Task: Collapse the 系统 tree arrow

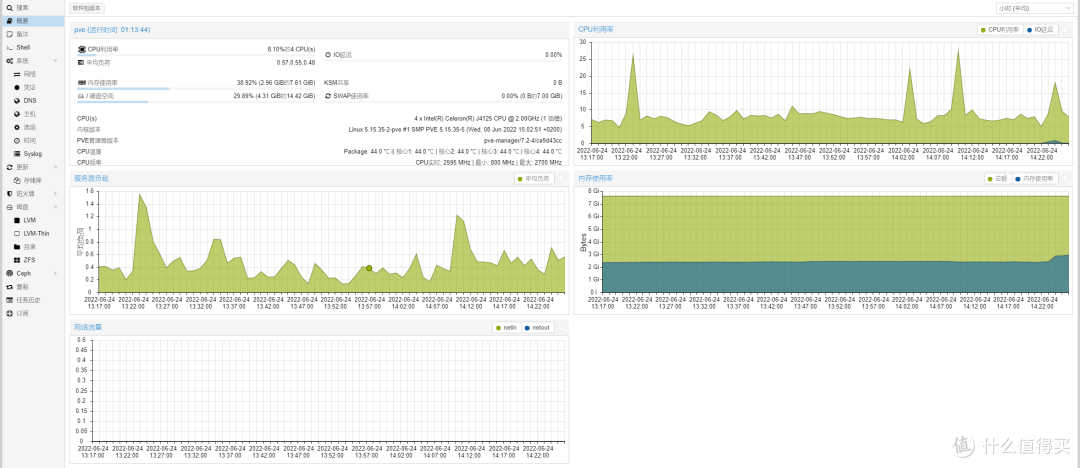Action: click(56, 61)
